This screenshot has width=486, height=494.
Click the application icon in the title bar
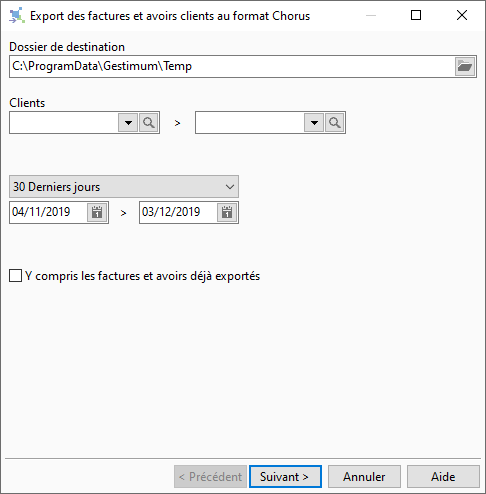[x=17, y=15]
